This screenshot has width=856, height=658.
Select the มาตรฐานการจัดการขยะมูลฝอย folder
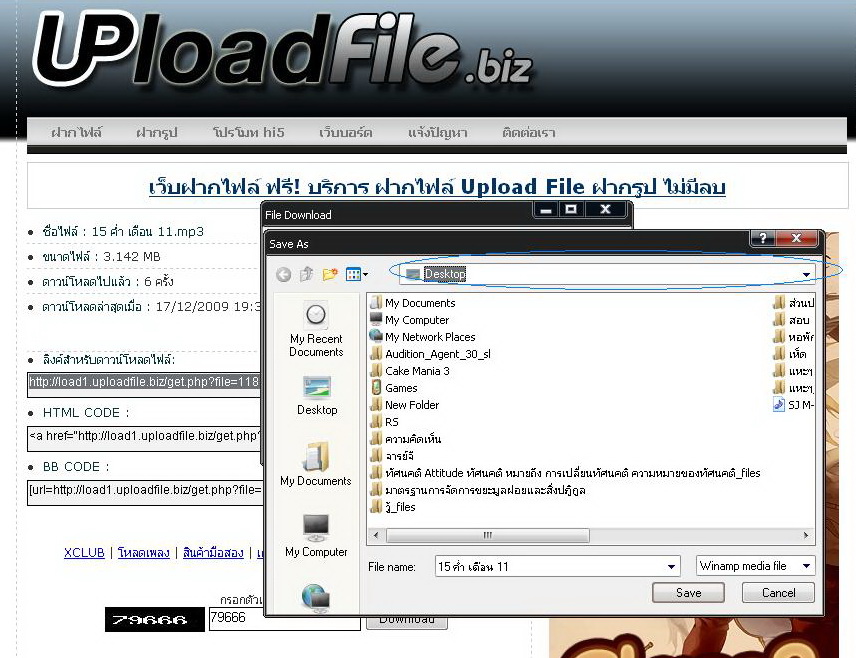(x=478, y=490)
